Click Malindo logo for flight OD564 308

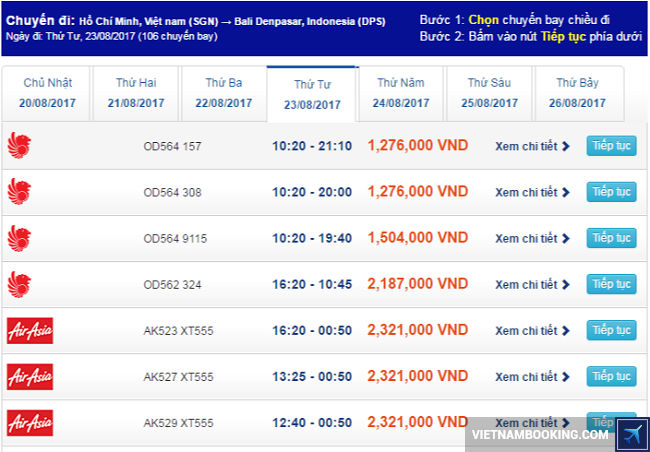[x=19, y=192]
